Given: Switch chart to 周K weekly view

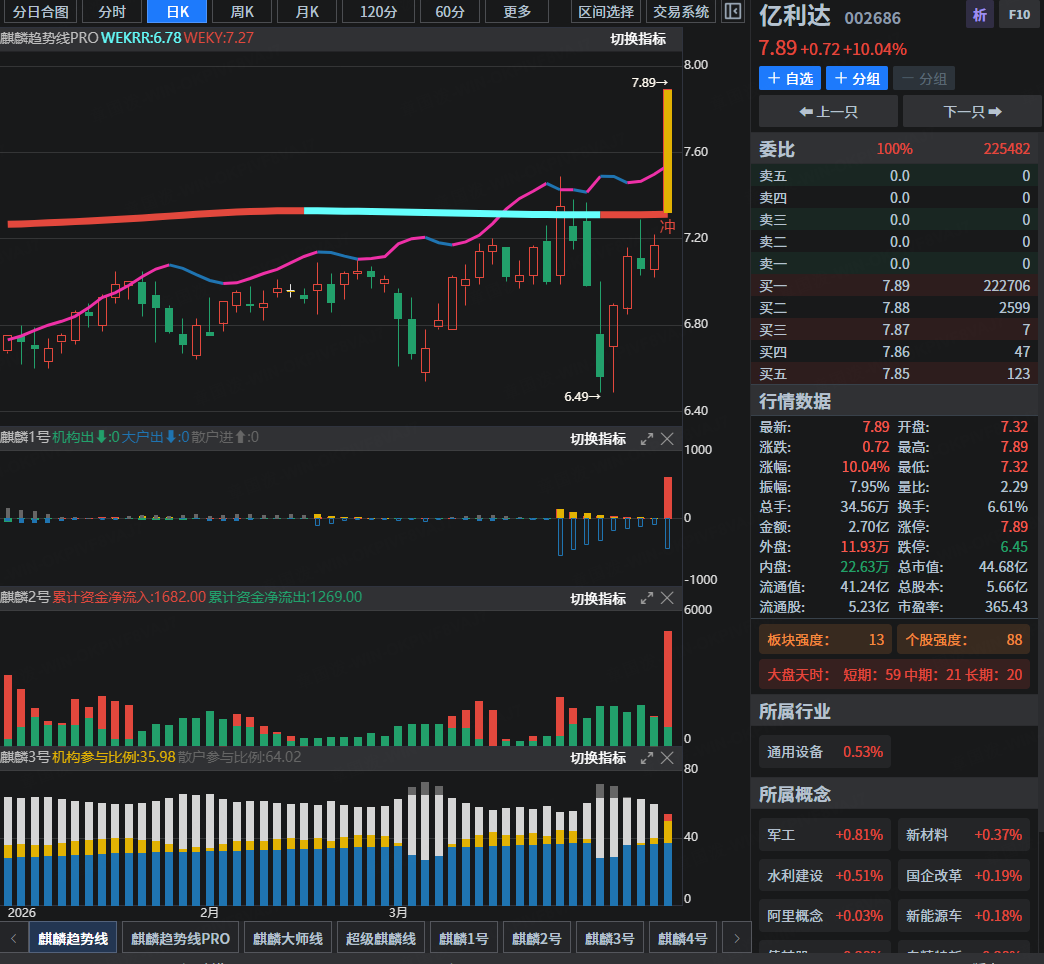Looking at the screenshot, I should click(x=241, y=12).
